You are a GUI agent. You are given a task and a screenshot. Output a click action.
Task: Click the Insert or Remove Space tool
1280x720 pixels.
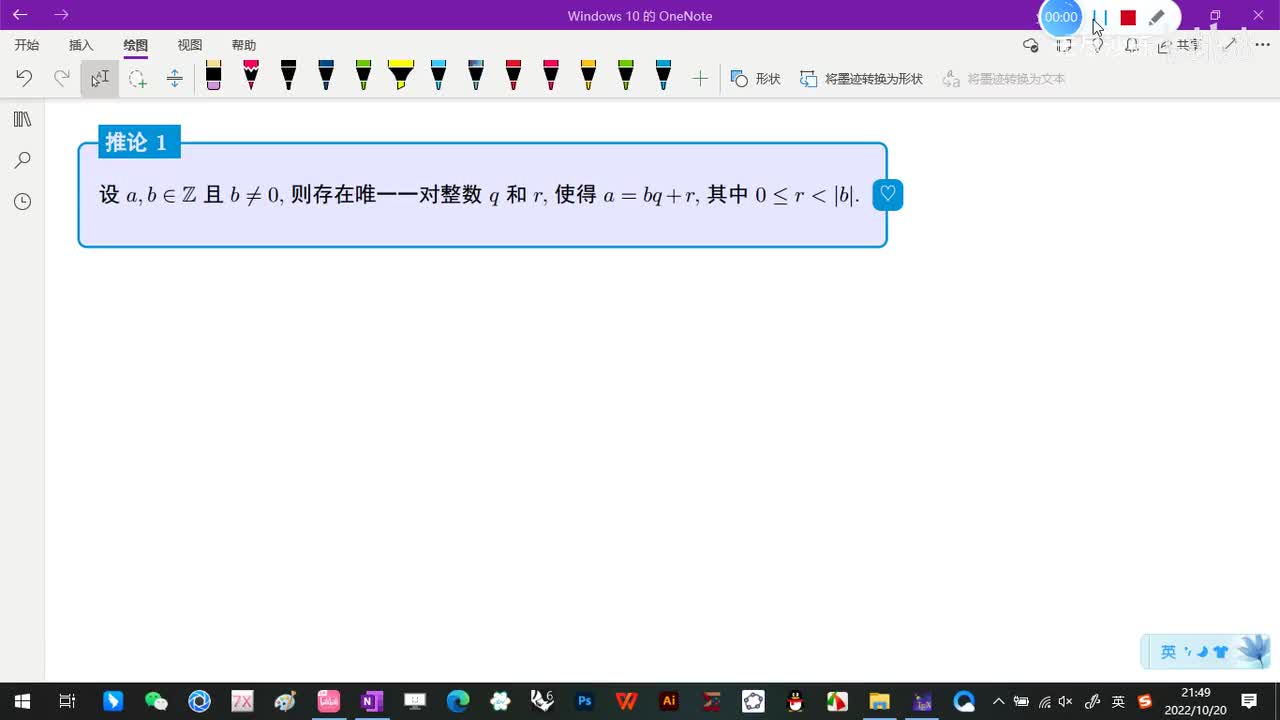click(174, 78)
